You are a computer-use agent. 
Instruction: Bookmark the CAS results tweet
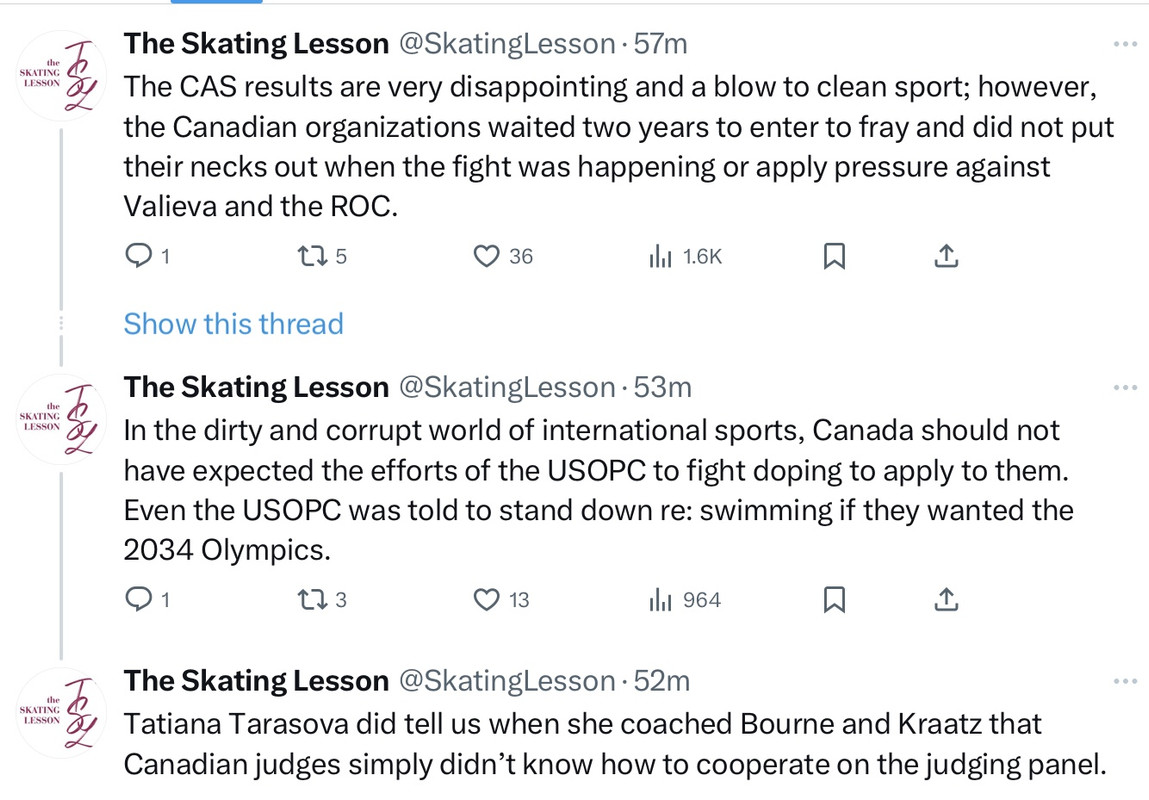pyautogui.click(x=835, y=256)
